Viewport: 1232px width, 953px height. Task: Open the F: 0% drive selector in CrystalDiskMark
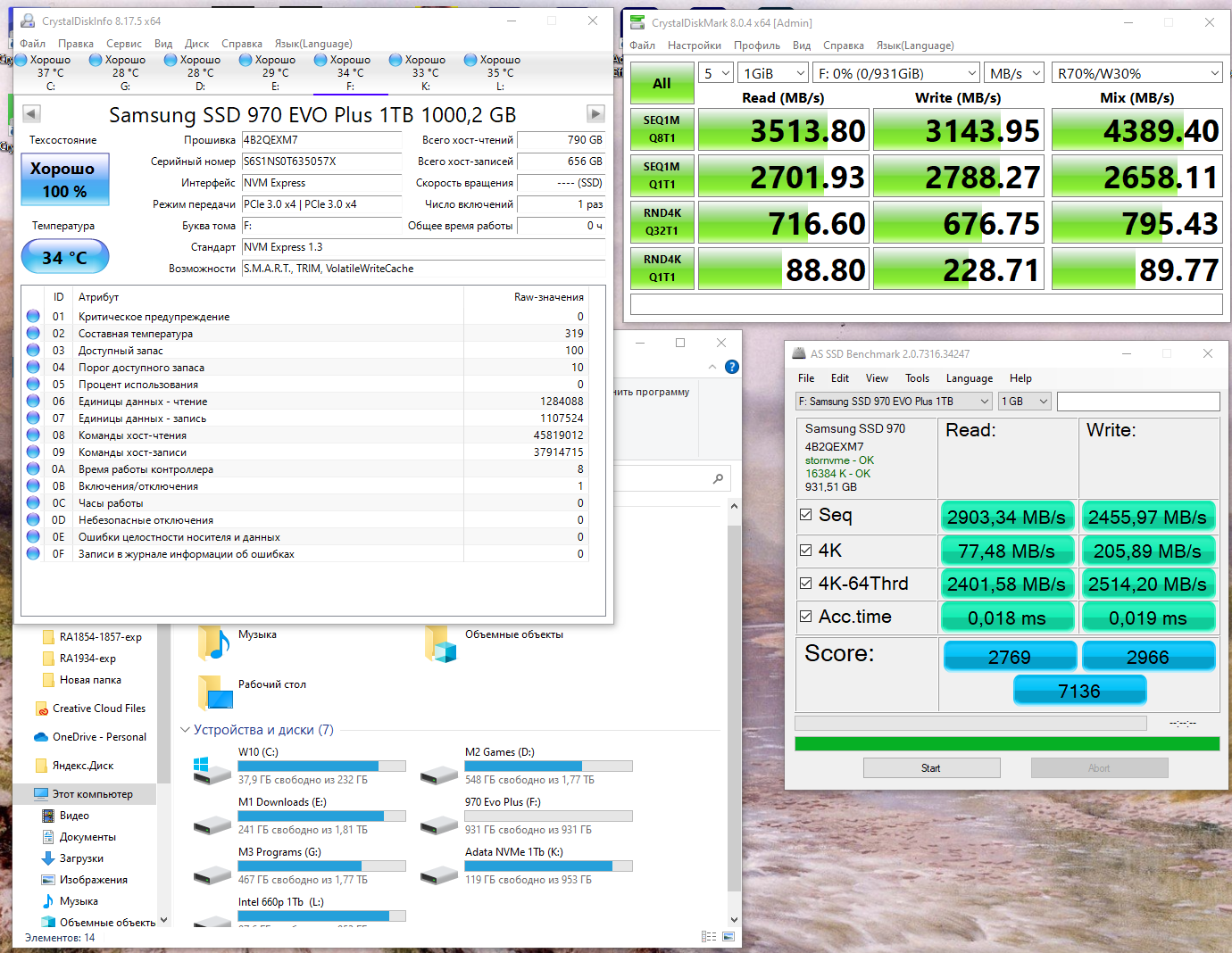click(x=897, y=73)
